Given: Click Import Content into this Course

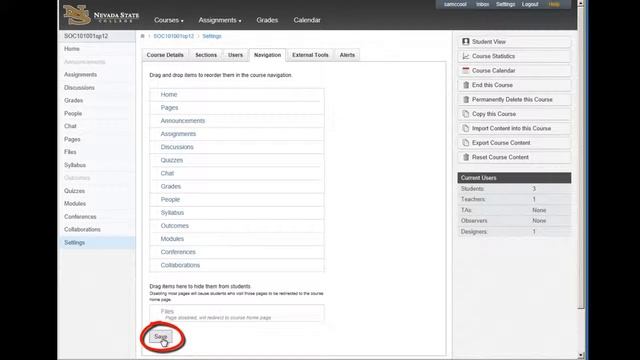Looking at the screenshot, I should pos(514,128).
